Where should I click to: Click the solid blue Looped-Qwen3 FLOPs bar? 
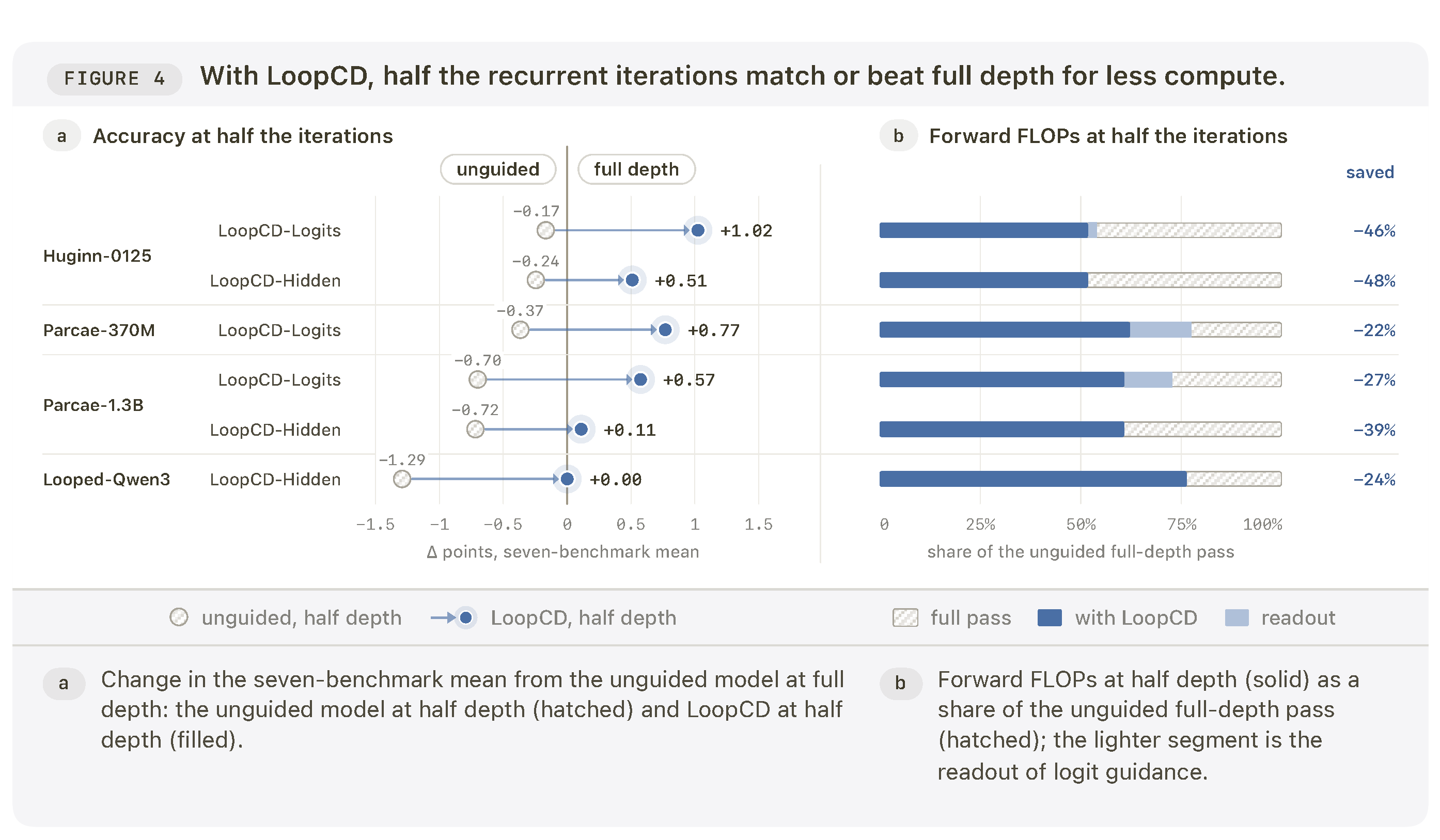pyautogui.click(x=1033, y=479)
